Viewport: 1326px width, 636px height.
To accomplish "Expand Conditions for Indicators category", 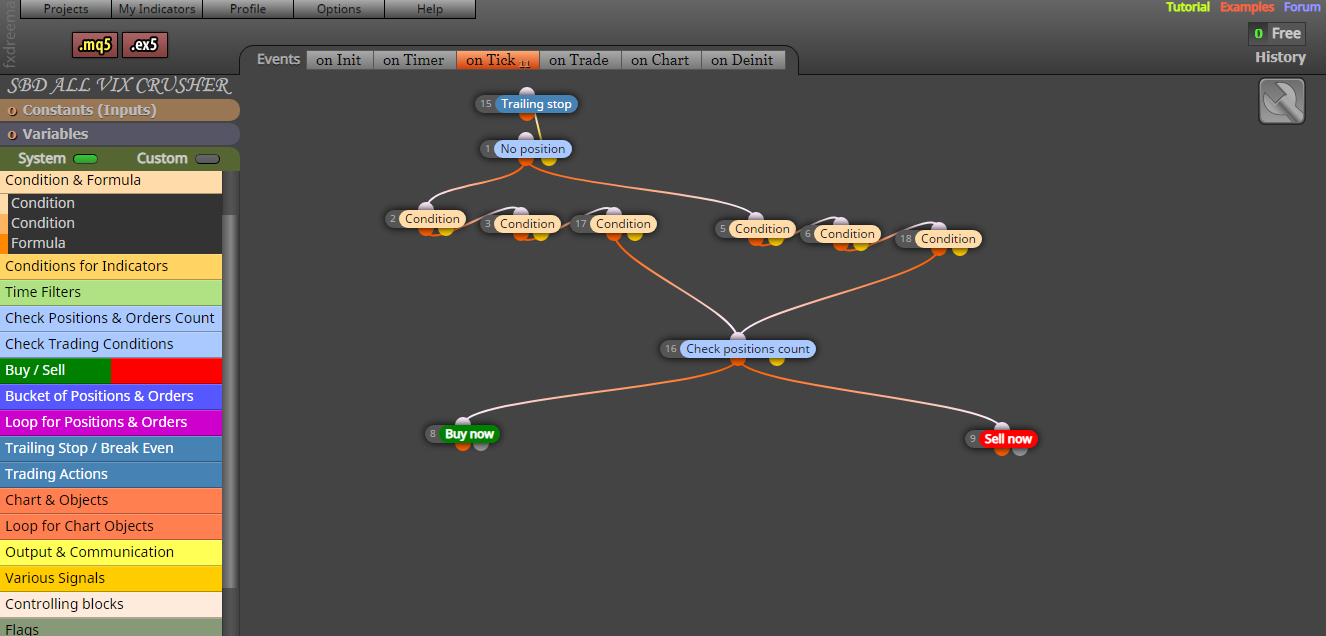I will click(x=111, y=266).
